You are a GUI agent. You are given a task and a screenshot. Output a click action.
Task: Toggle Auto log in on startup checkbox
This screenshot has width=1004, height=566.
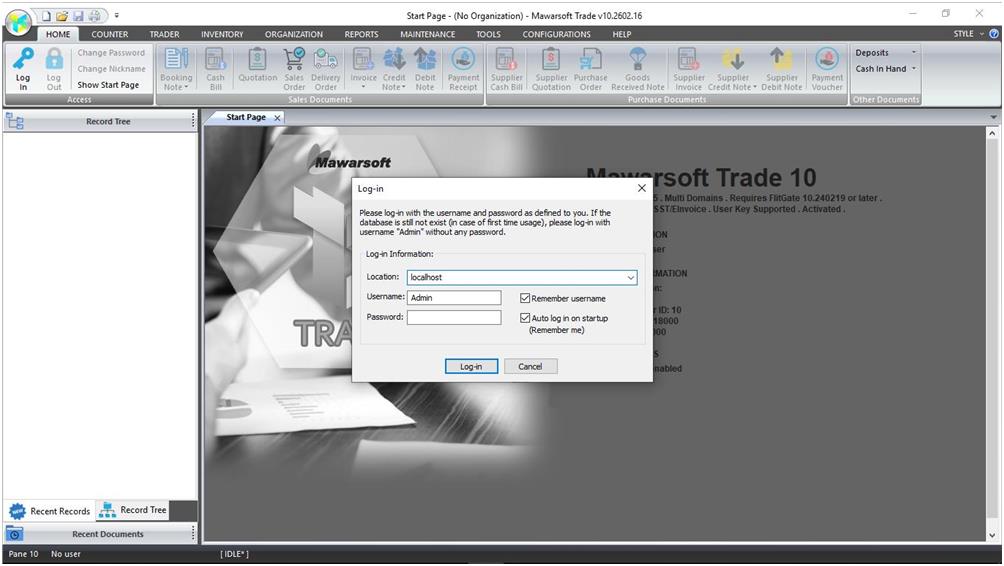tap(525, 318)
